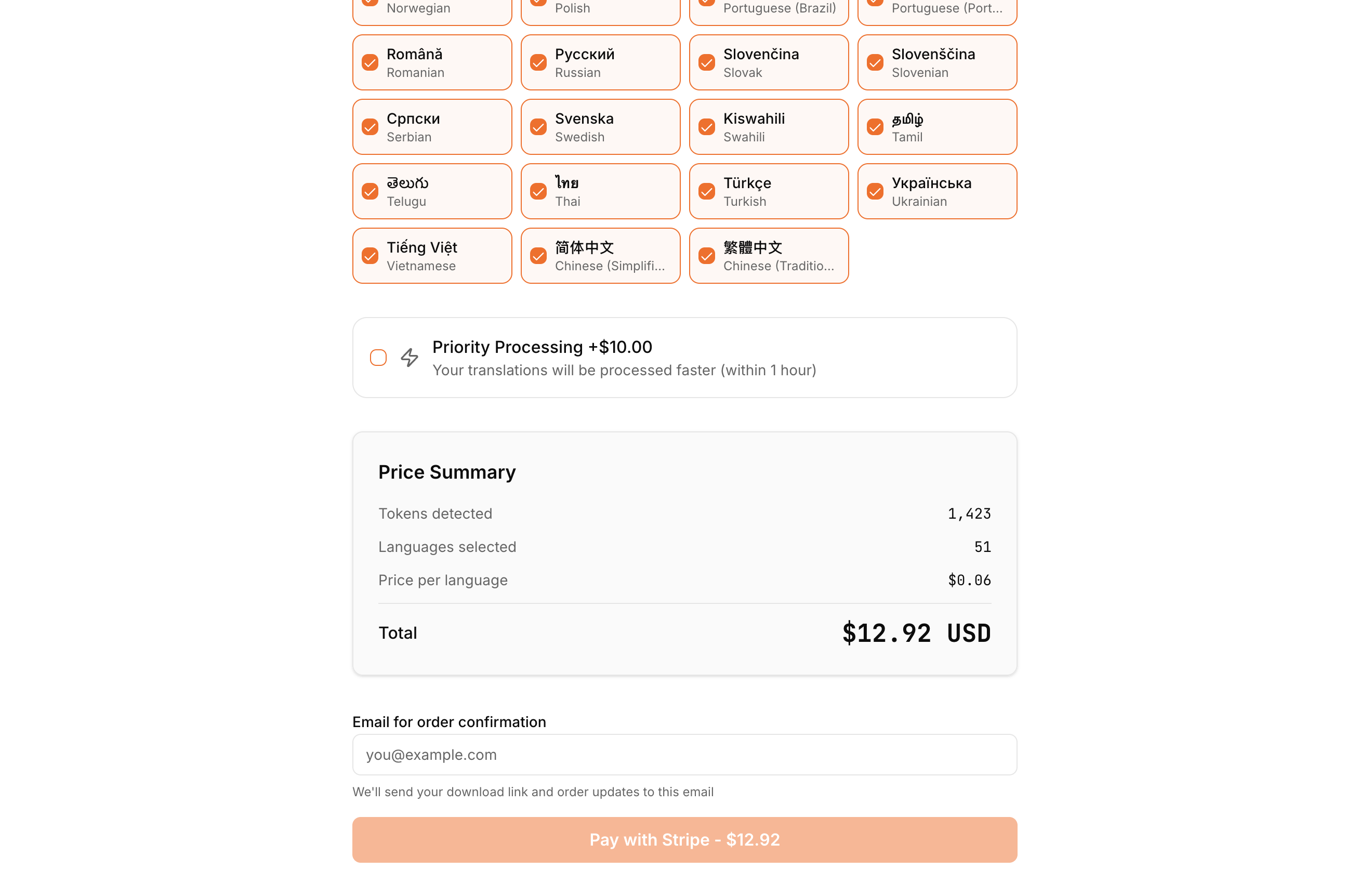Click the checkmark icon on Turkish tile

pos(706,191)
